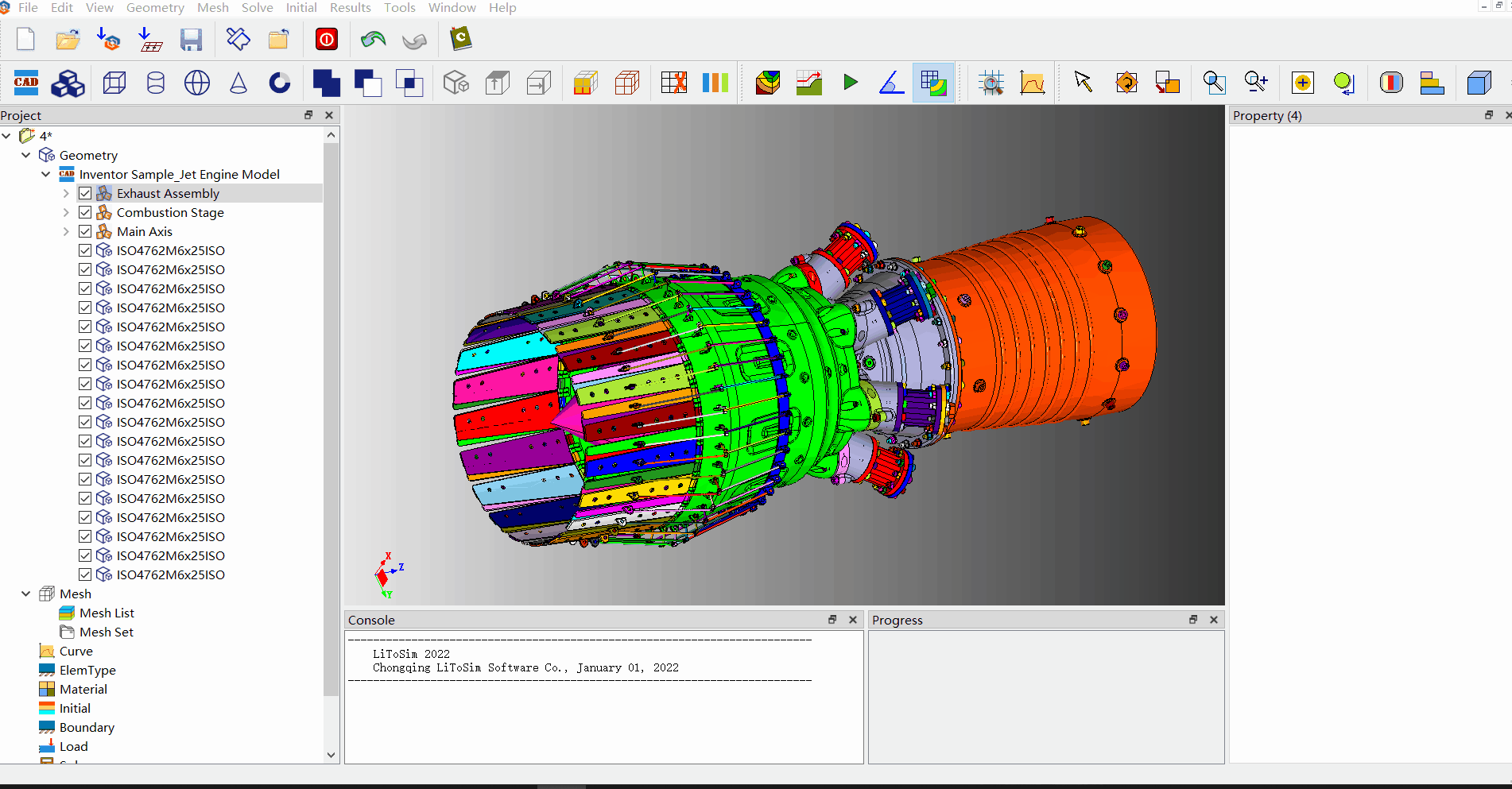The width and height of the screenshot is (1512, 789).
Task: Activate the arrow selection pointer tool
Action: [x=1083, y=81]
